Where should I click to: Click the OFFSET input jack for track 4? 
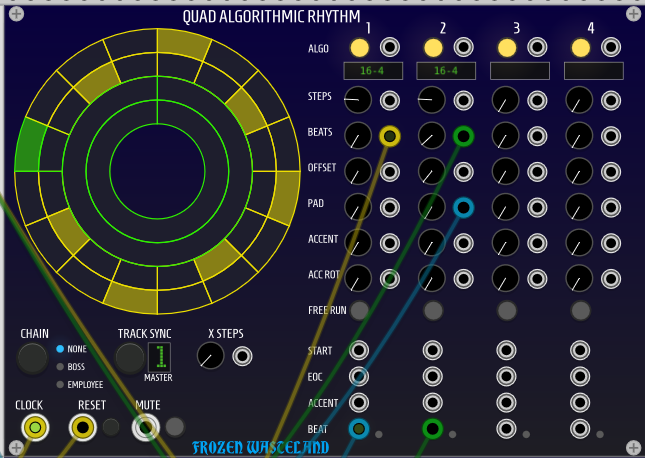pos(611,172)
